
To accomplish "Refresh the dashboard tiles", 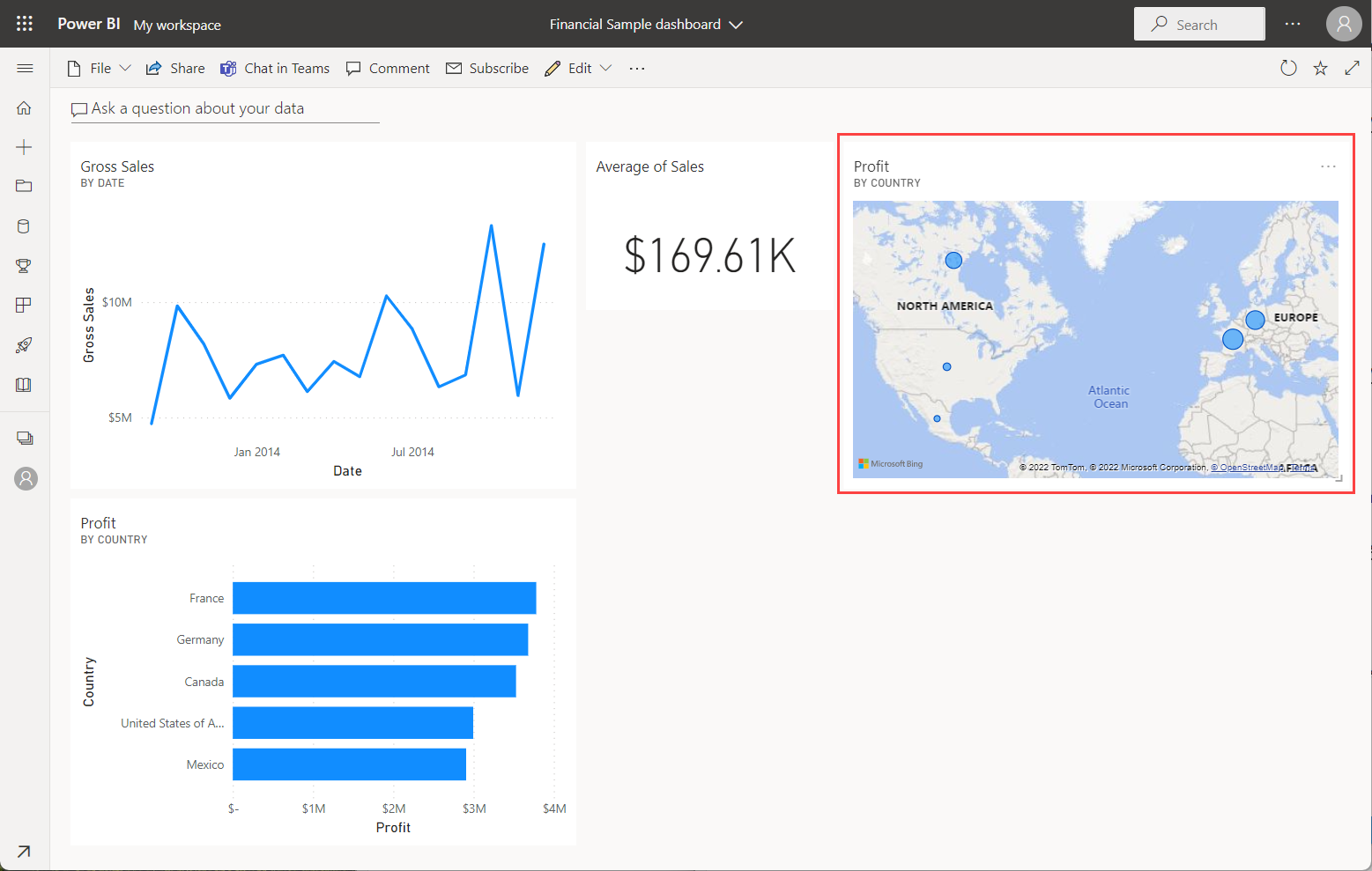I will tap(1288, 68).
